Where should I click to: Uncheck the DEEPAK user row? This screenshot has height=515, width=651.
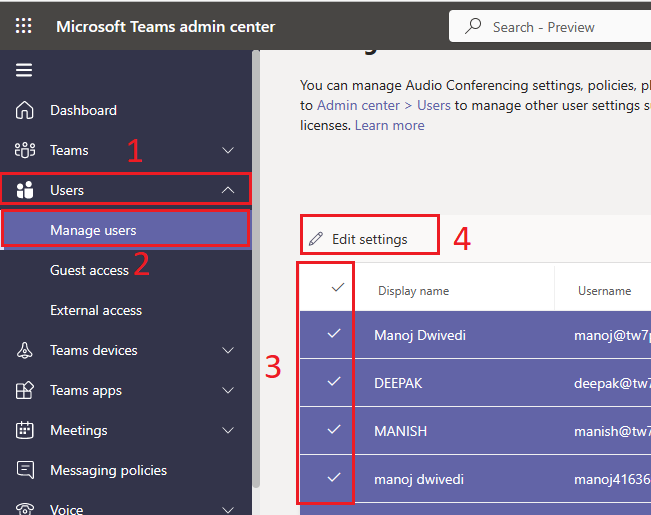[x=335, y=382]
